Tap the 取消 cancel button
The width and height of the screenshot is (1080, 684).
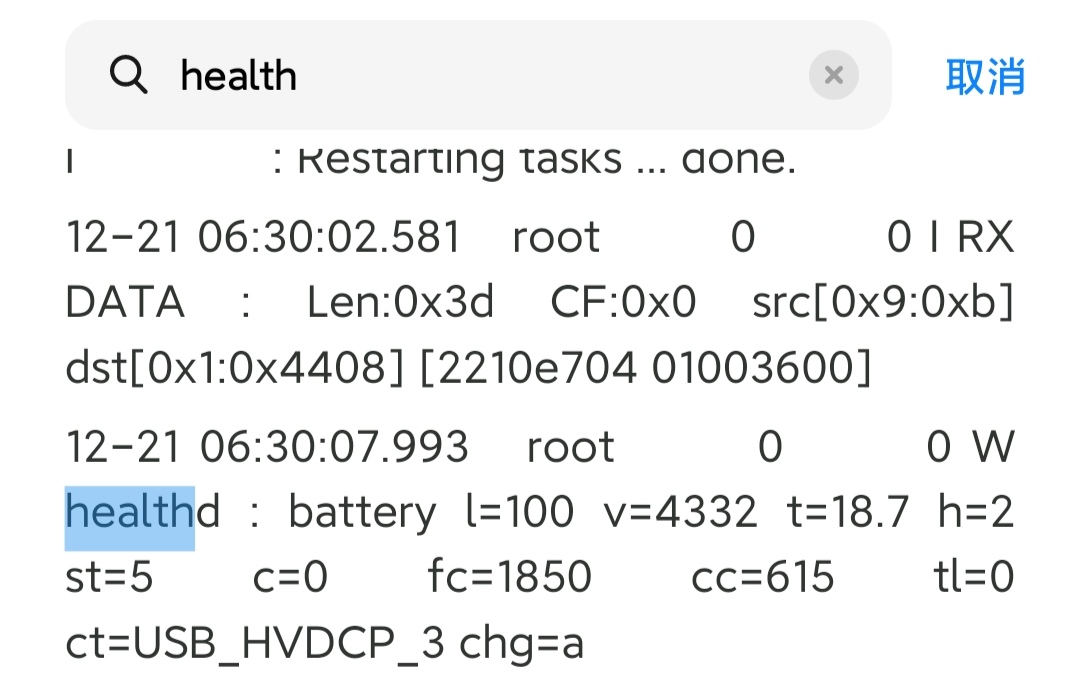[985, 76]
